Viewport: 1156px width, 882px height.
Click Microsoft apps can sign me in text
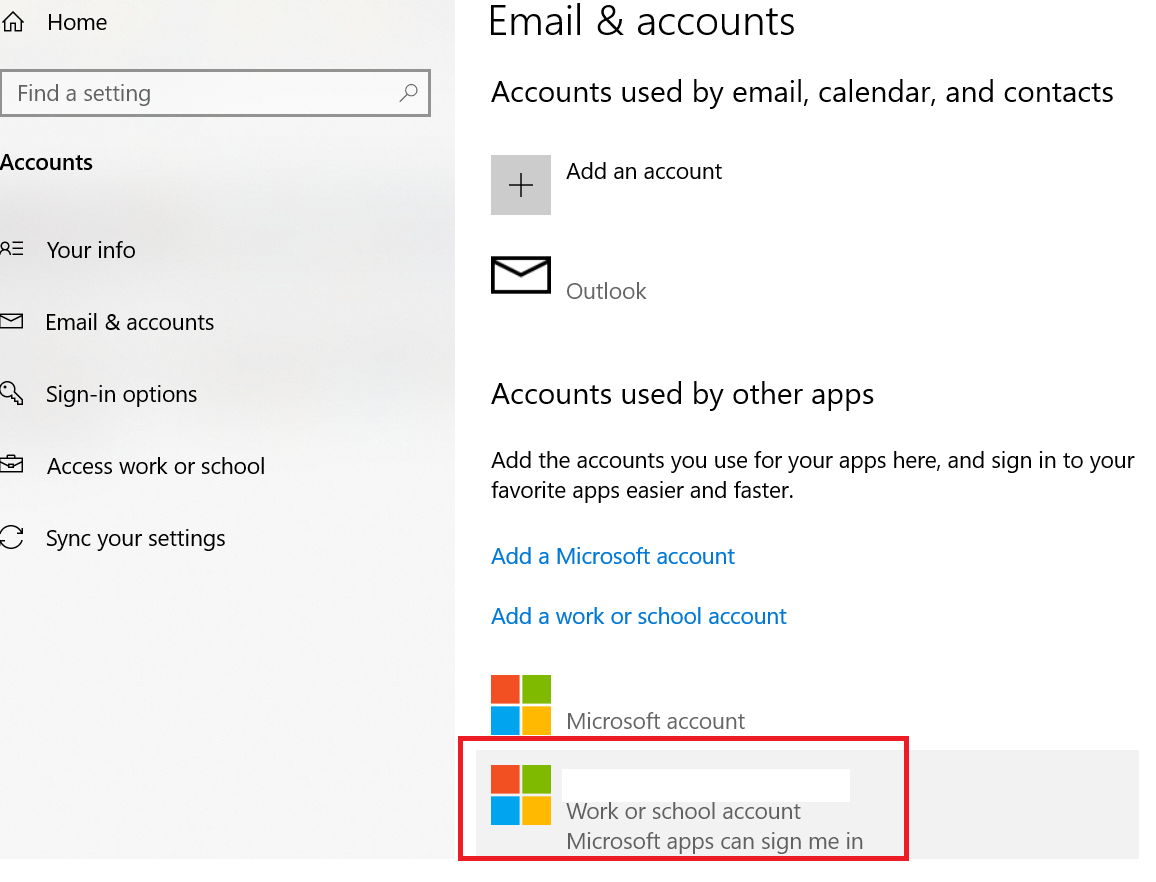click(714, 841)
